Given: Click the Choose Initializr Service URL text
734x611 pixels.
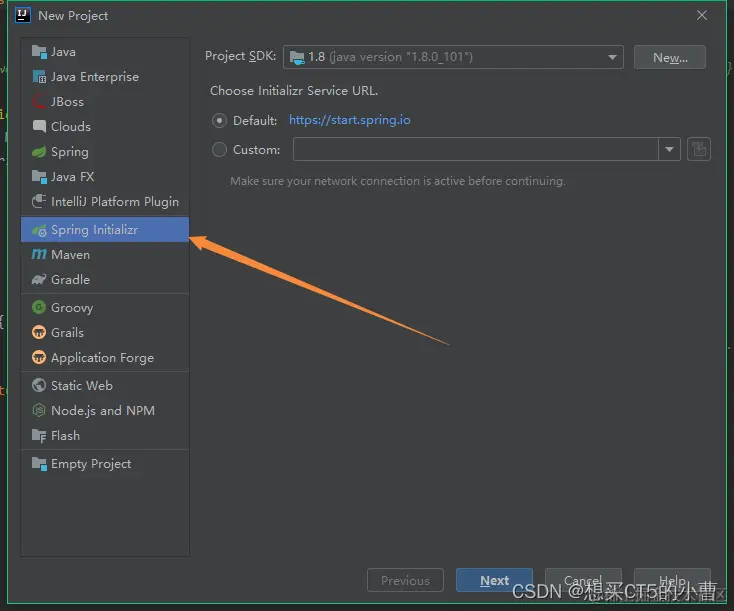Looking at the screenshot, I should tap(294, 91).
